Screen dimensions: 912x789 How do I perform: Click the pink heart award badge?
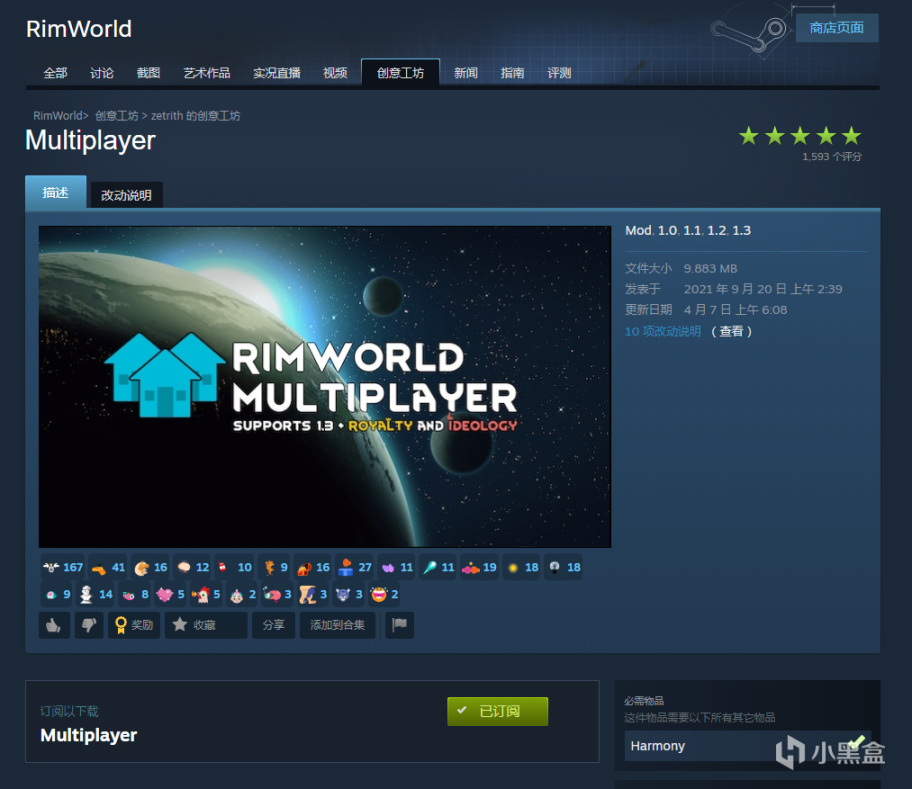coord(170,594)
